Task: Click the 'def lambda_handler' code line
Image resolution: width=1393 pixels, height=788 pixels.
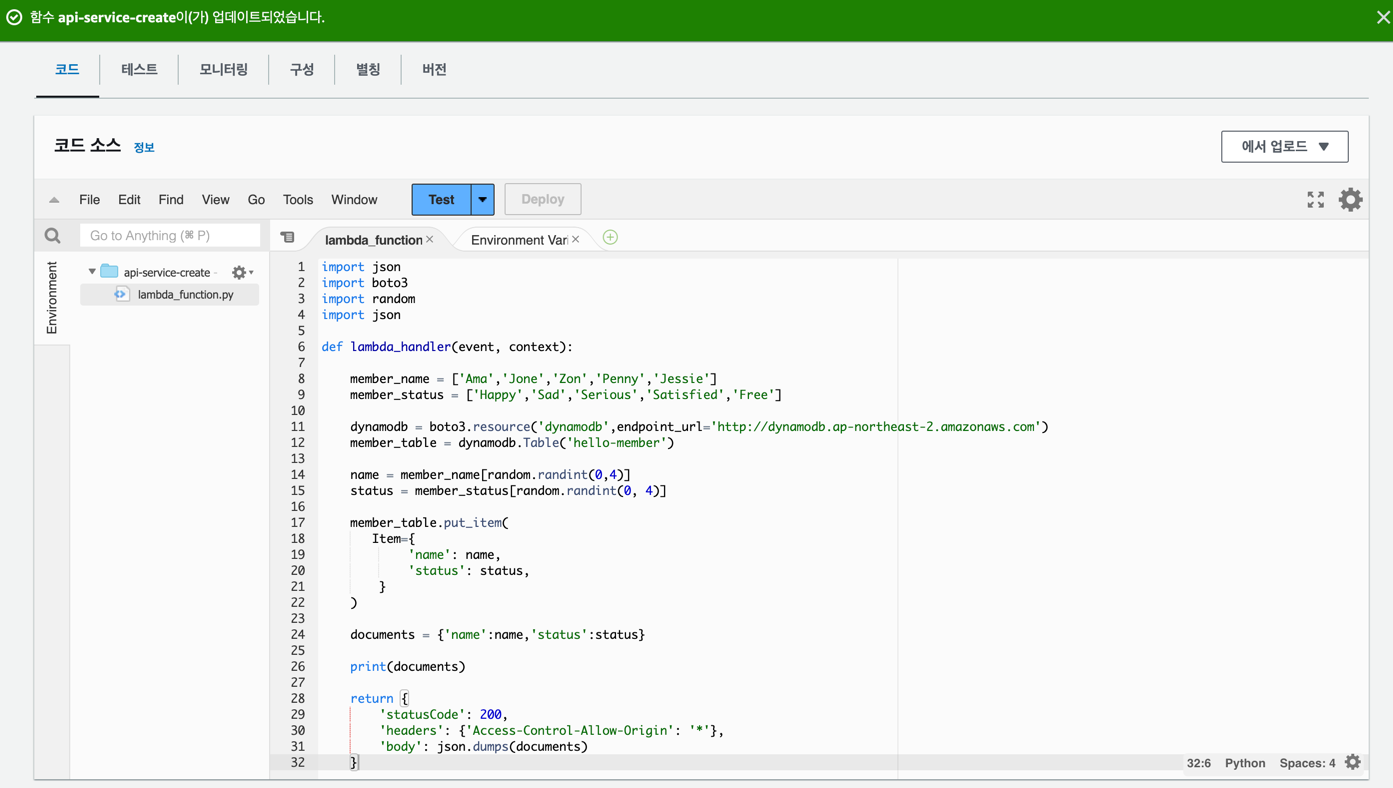Action: (447, 347)
